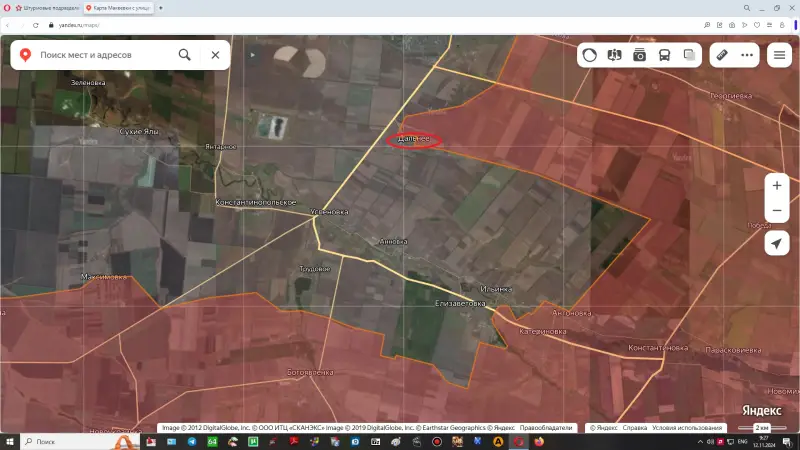Open the map layers type switcher

tap(689, 55)
